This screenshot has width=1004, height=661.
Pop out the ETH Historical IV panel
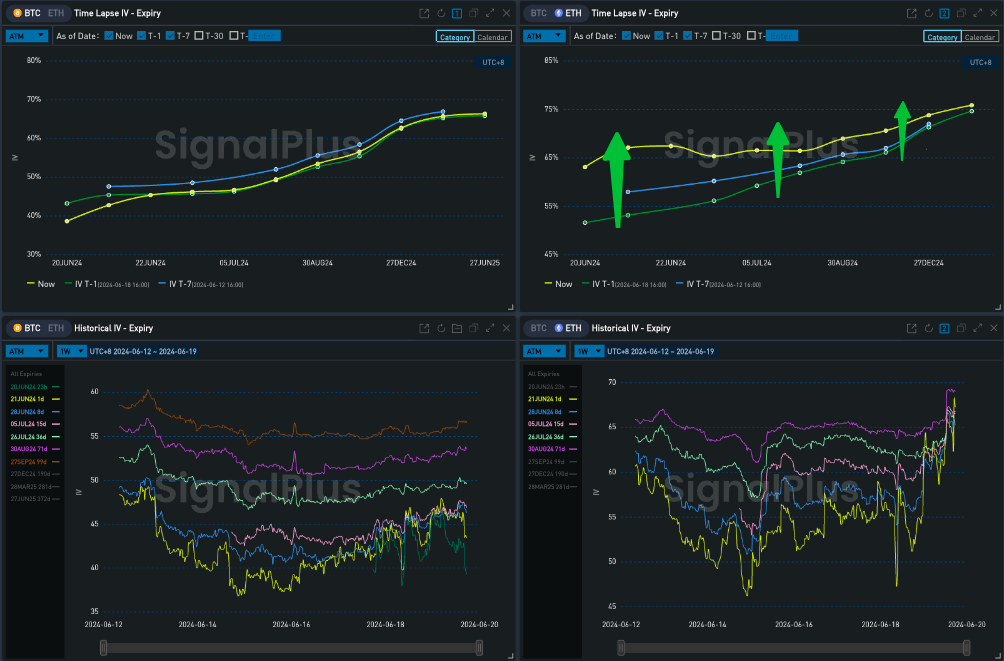pos(912,328)
